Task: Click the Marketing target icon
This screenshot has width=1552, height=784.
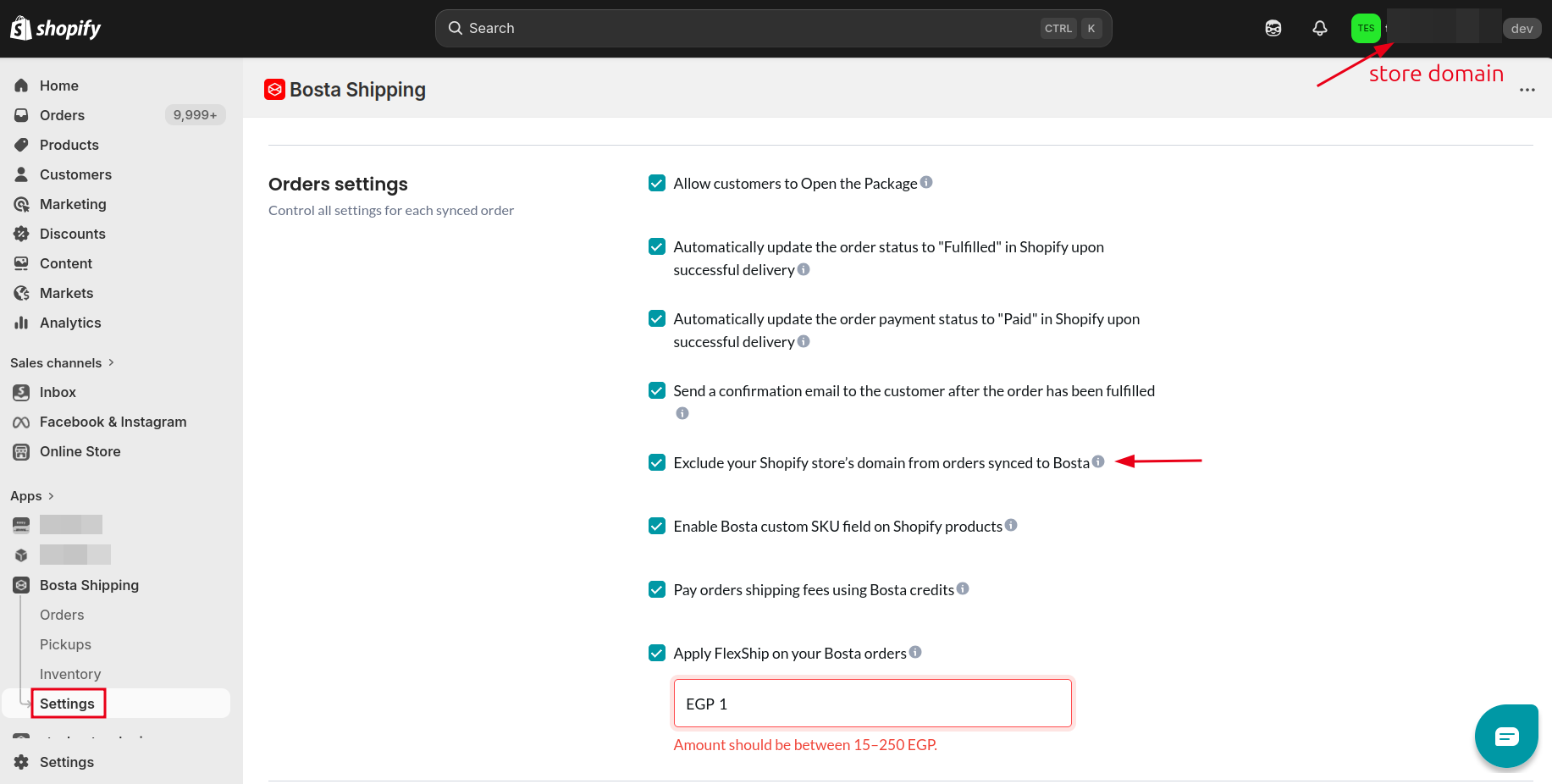Action: [21, 204]
